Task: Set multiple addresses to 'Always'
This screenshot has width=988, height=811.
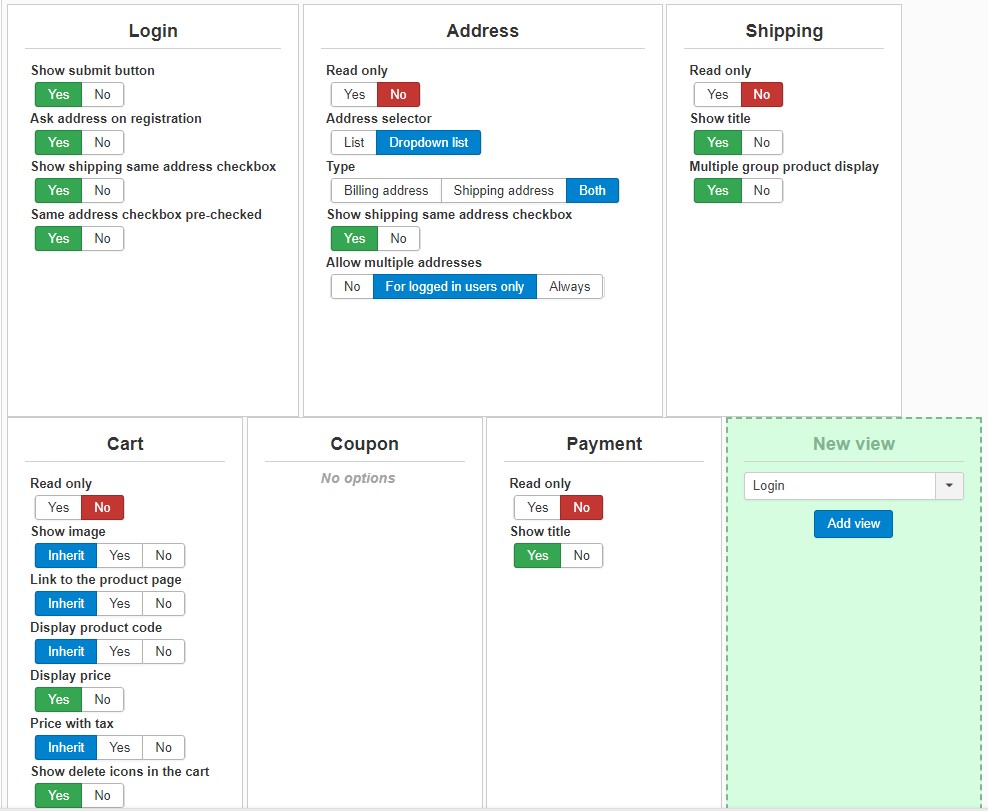Action: point(570,286)
